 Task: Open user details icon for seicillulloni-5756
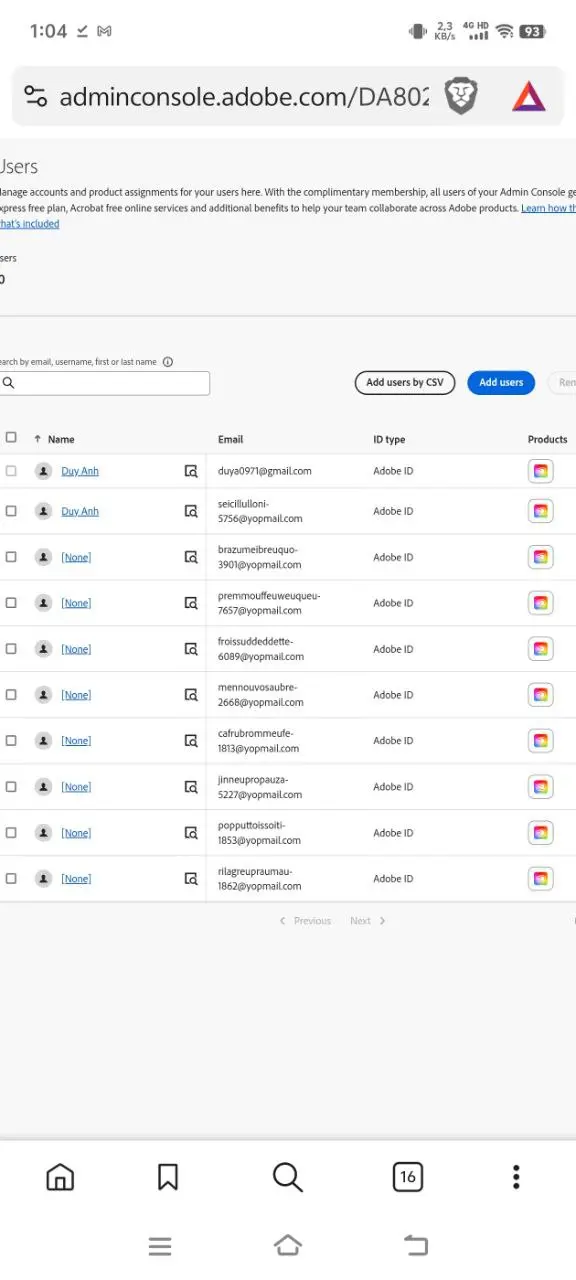coord(190,511)
